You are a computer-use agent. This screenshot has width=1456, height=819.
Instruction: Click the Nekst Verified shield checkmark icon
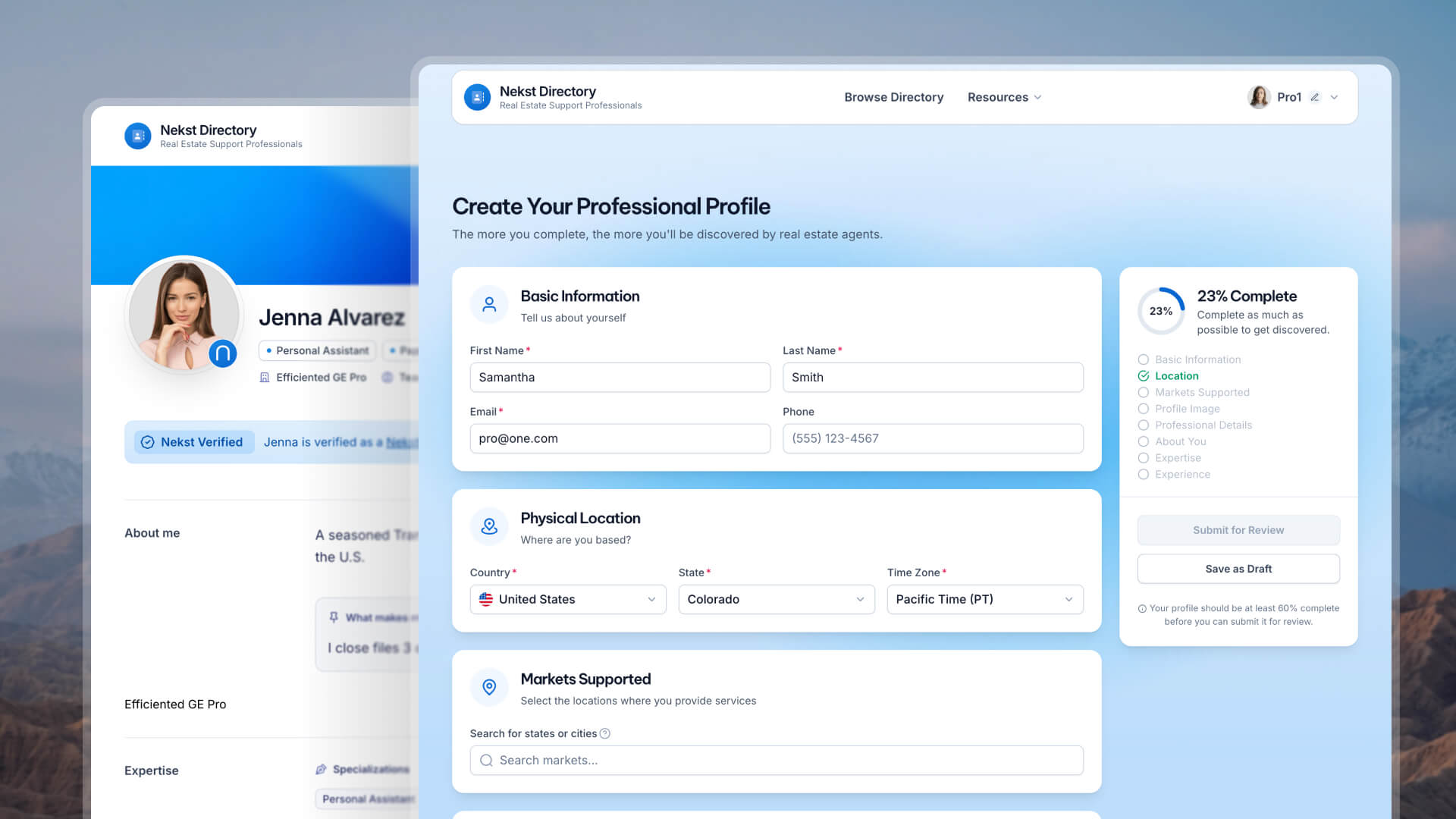[x=149, y=441]
